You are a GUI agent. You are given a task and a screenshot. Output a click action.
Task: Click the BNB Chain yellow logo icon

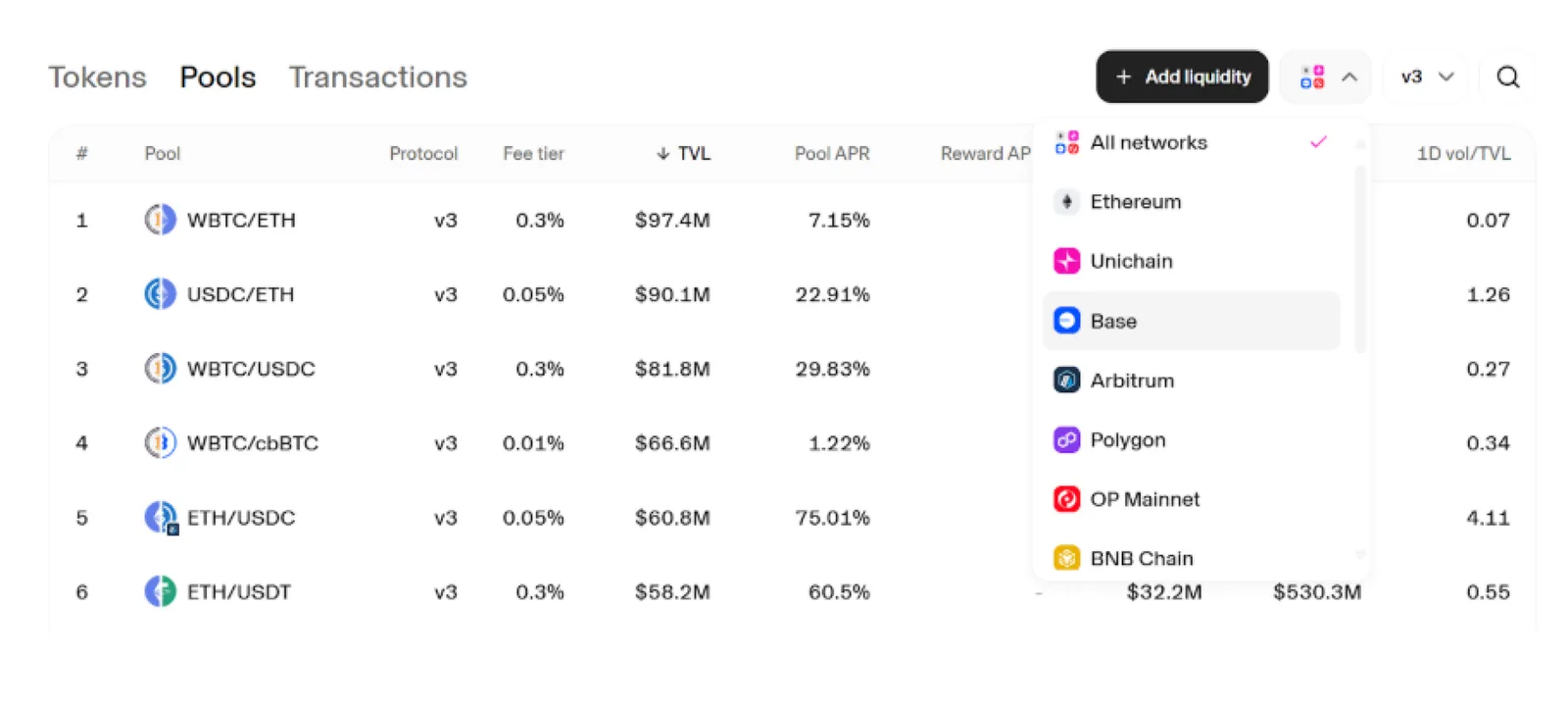point(1066,558)
